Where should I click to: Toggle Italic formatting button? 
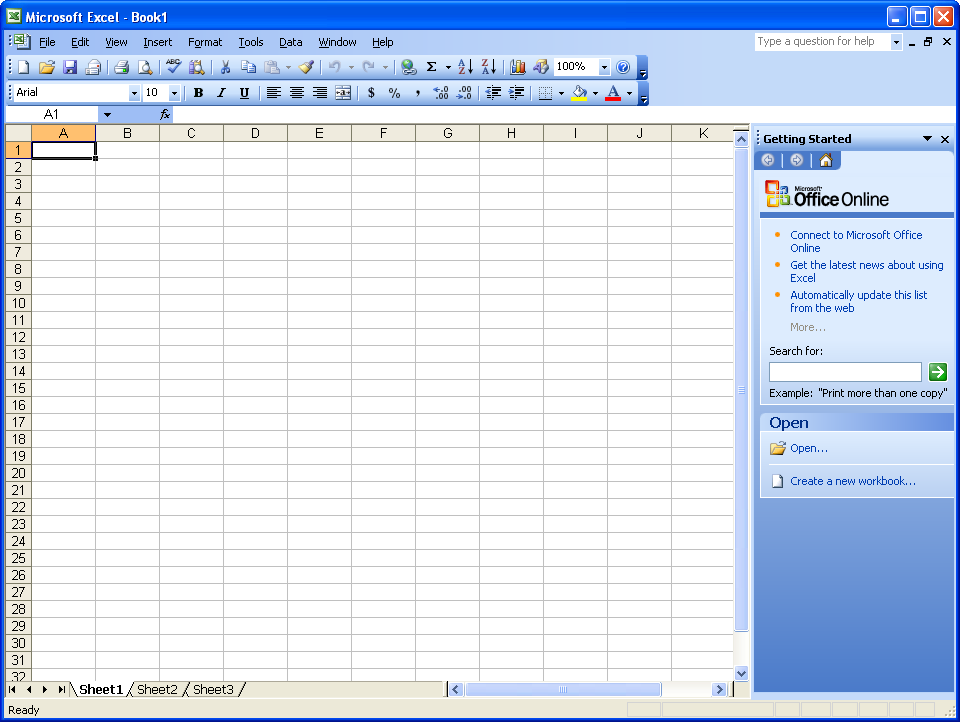click(x=222, y=92)
